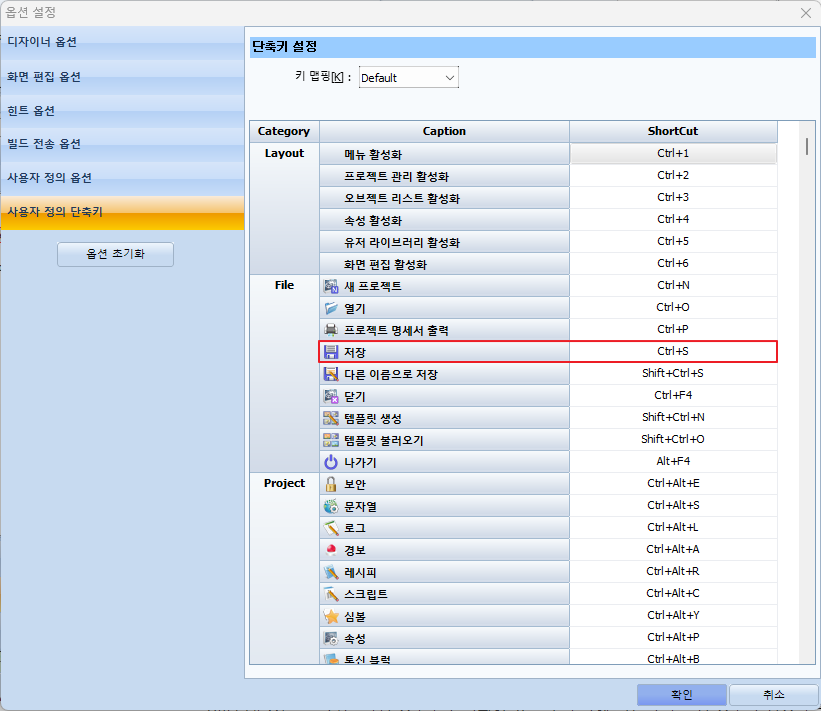Switch to 화면 편집 옵션 section
821x711 pixels.
tap(121, 77)
